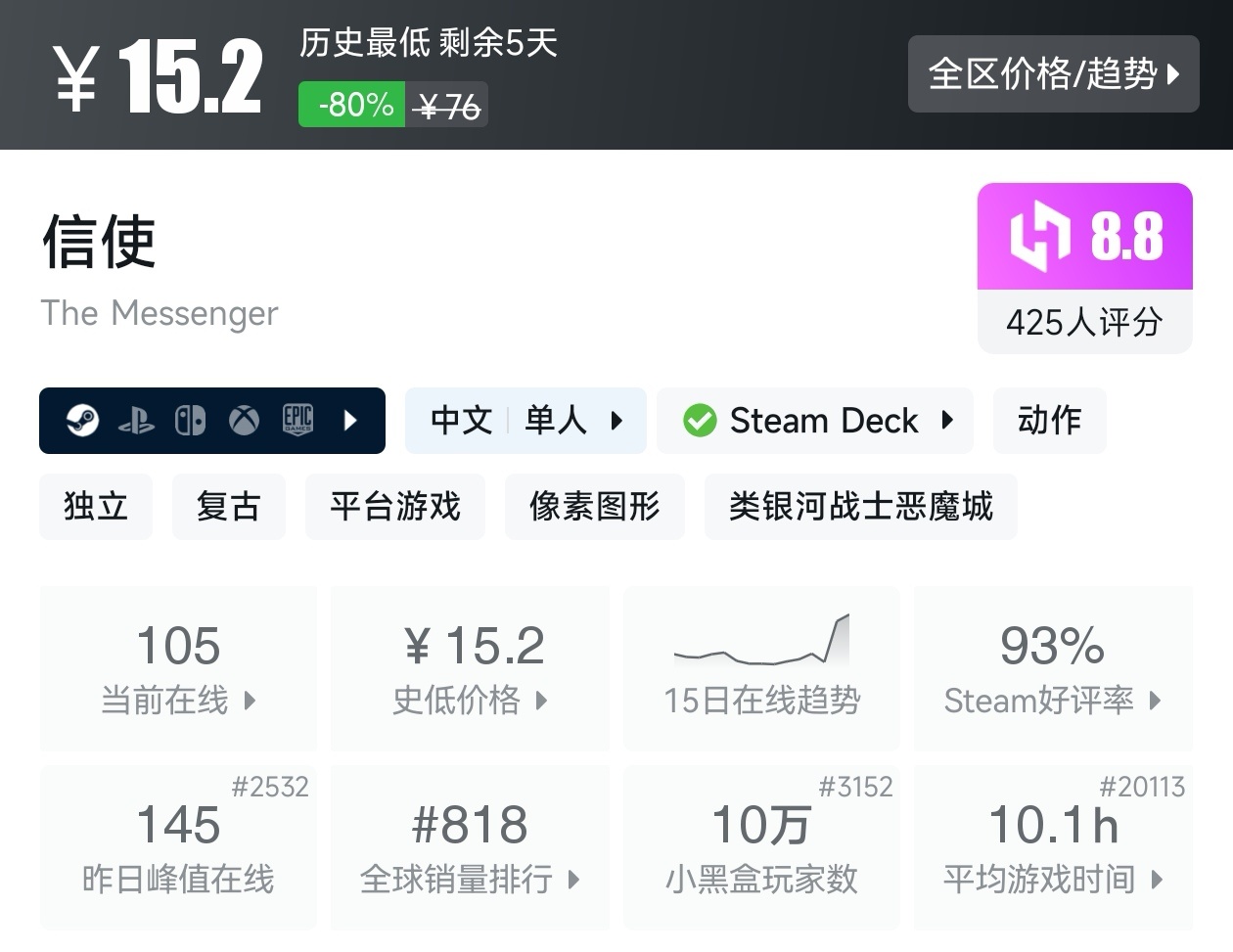Expand Steam Deck compatibility details arrow
Viewport: 1233px width, 952px height.
tap(946, 421)
